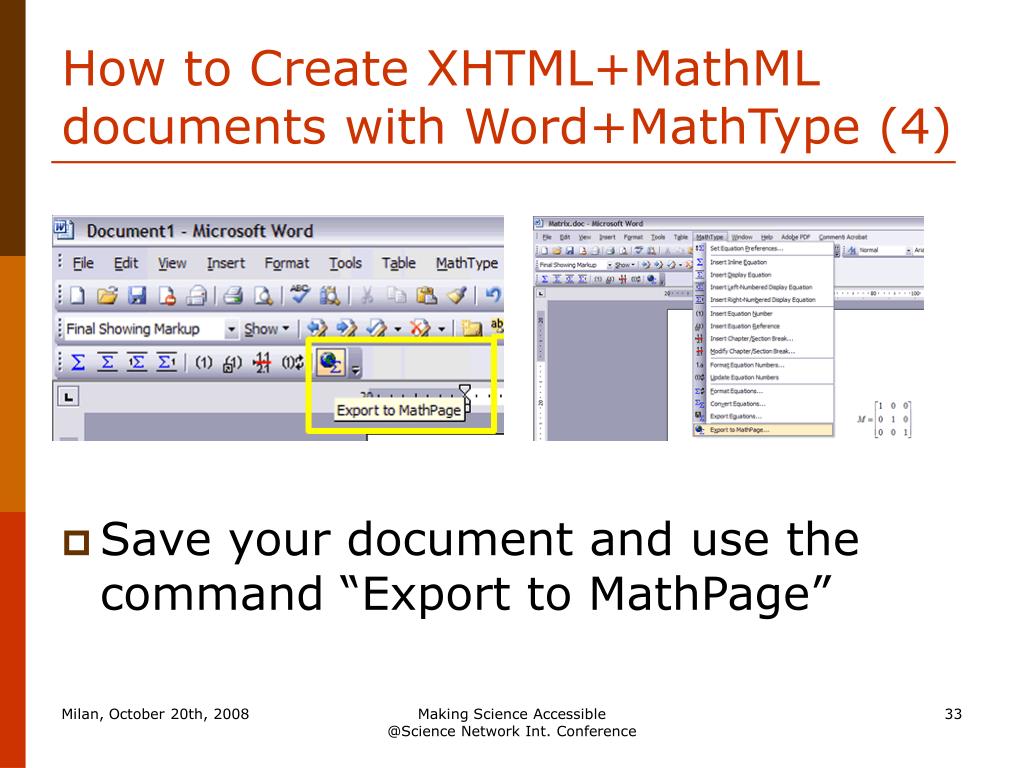
Task: Click Print icon in Document1 toolbar
Action: [x=232, y=296]
